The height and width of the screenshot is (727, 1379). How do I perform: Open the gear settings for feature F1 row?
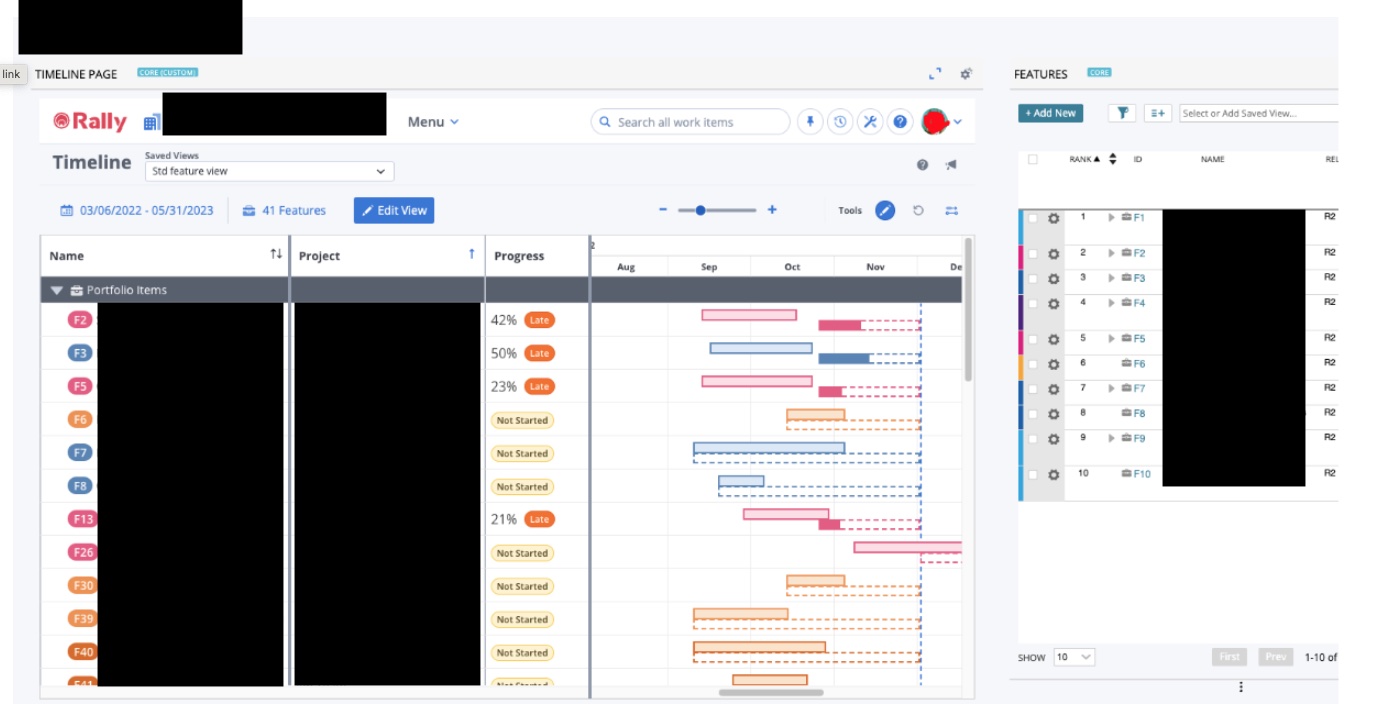[x=1053, y=220]
